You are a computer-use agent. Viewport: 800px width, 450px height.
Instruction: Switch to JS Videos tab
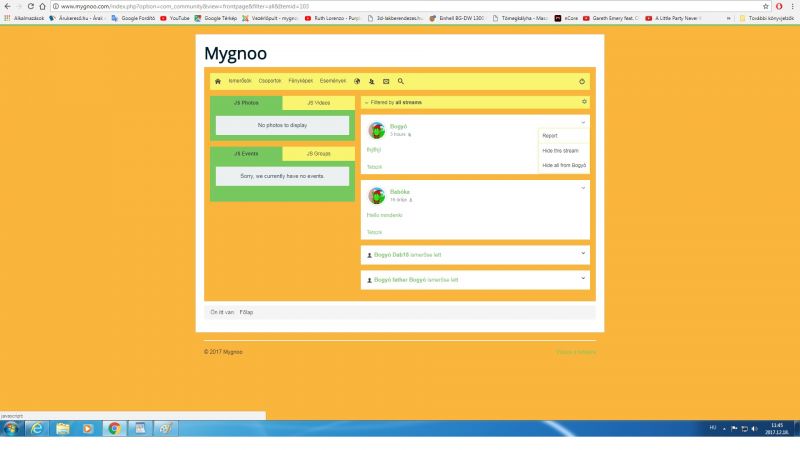[318, 103]
